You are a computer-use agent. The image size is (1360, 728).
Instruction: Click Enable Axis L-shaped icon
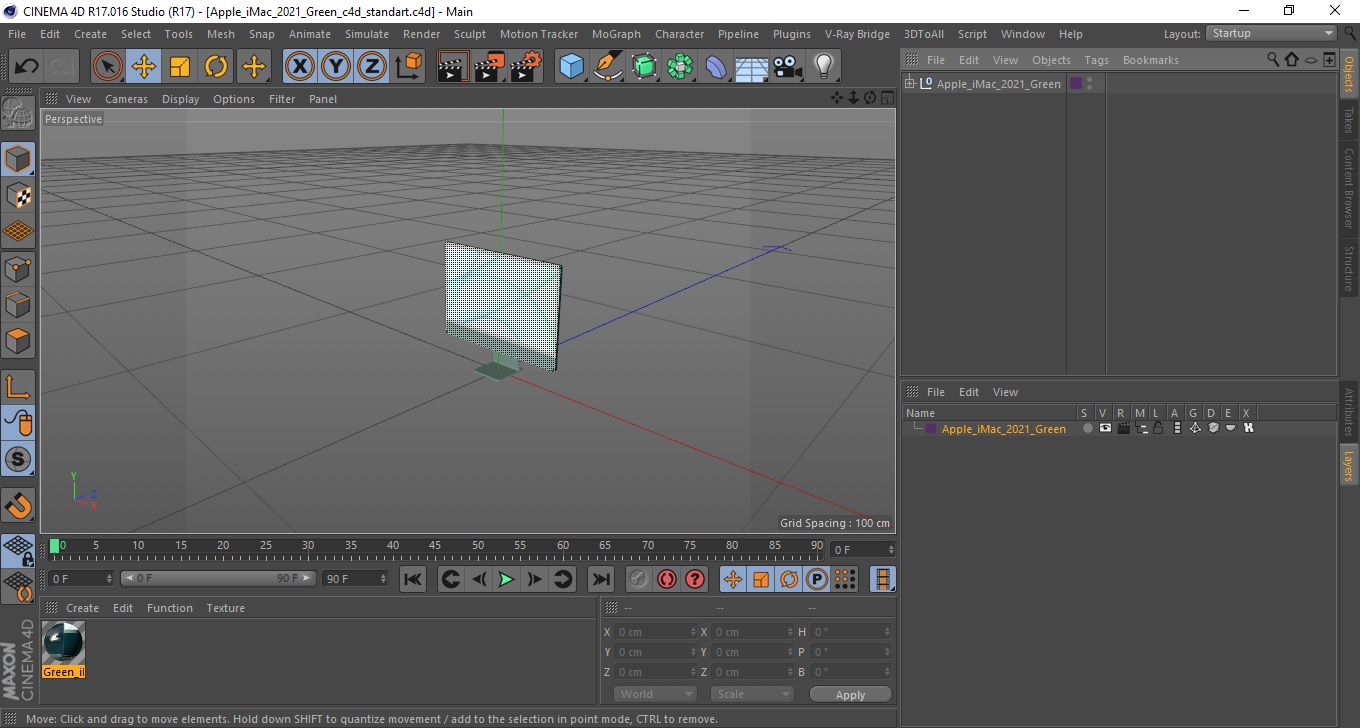coord(18,386)
